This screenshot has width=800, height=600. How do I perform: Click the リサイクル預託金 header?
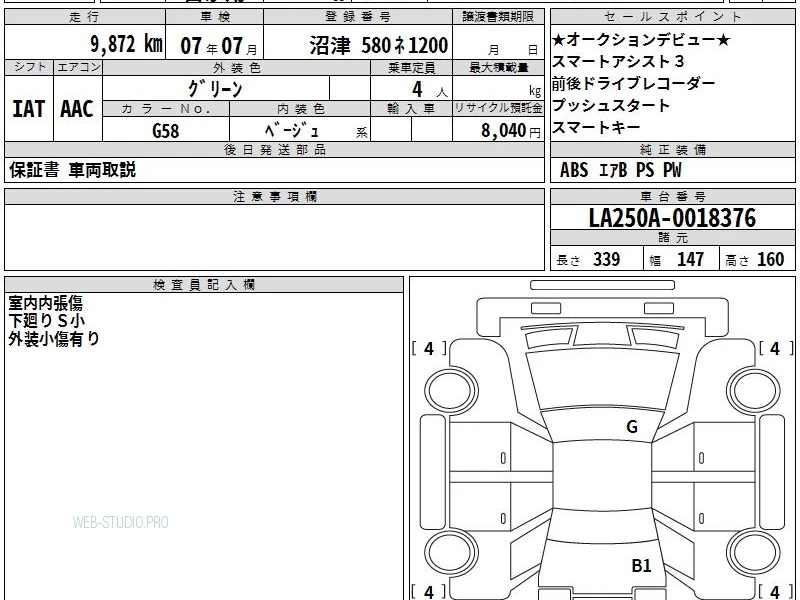[498, 109]
